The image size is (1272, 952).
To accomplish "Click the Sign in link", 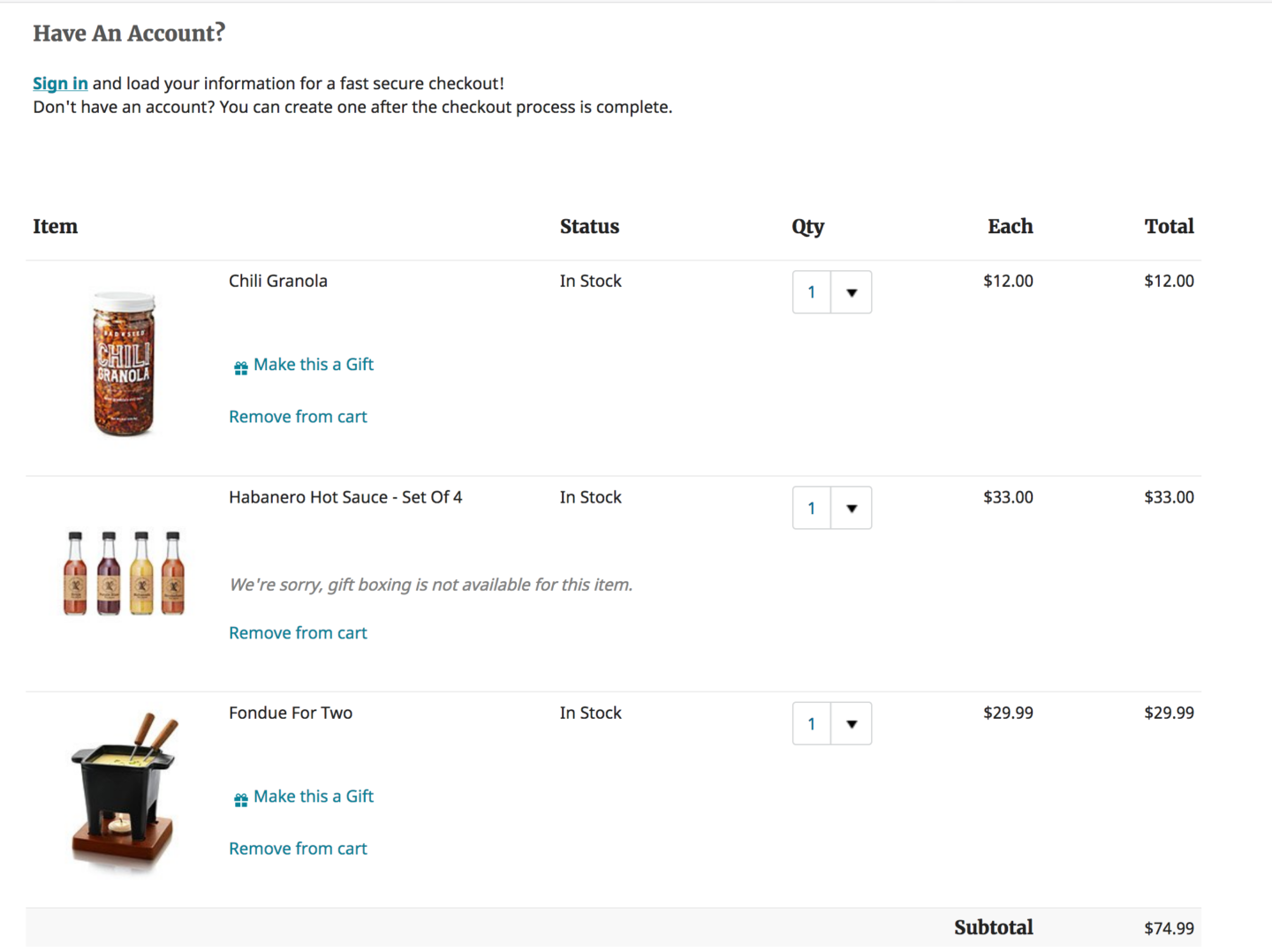I will 60,84.
